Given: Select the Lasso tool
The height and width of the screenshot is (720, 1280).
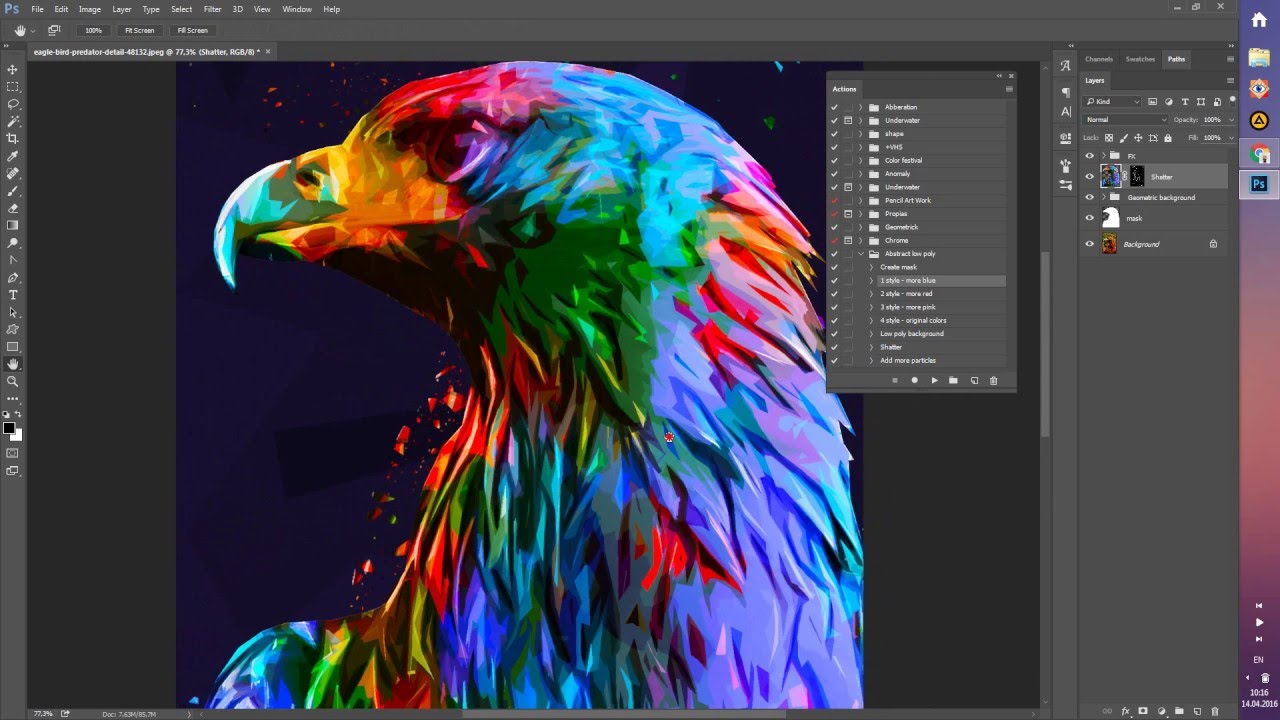Looking at the screenshot, I should pyautogui.click(x=13, y=104).
